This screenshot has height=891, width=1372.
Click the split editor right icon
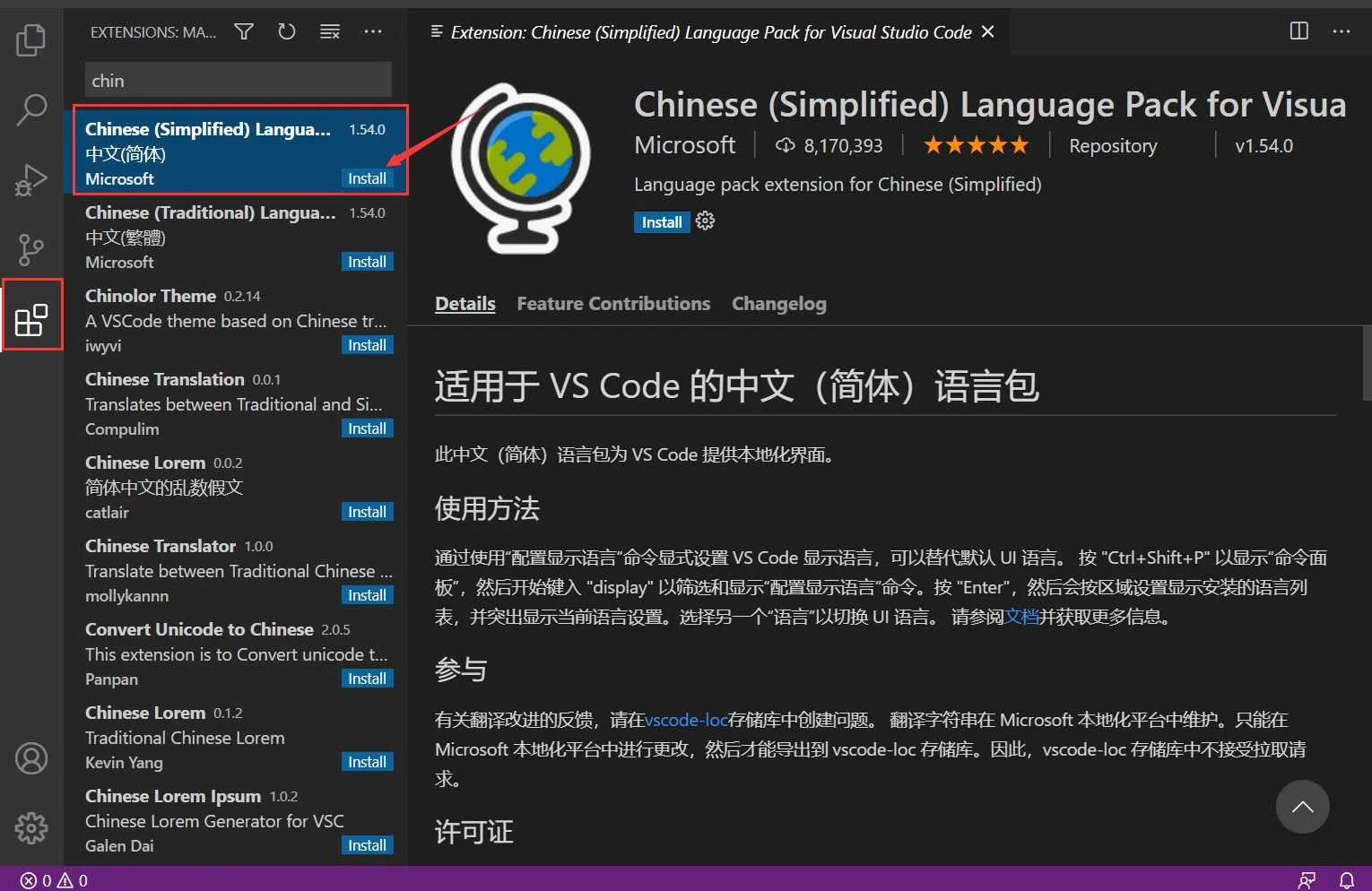[1298, 31]
